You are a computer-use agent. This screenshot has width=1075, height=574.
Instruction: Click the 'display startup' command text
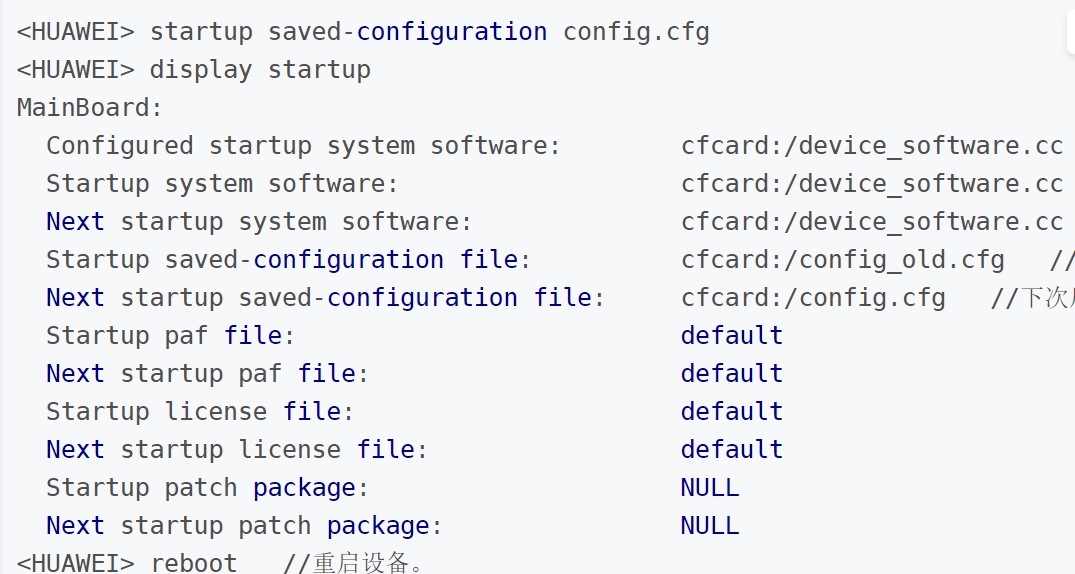click(x=260, y=69)
